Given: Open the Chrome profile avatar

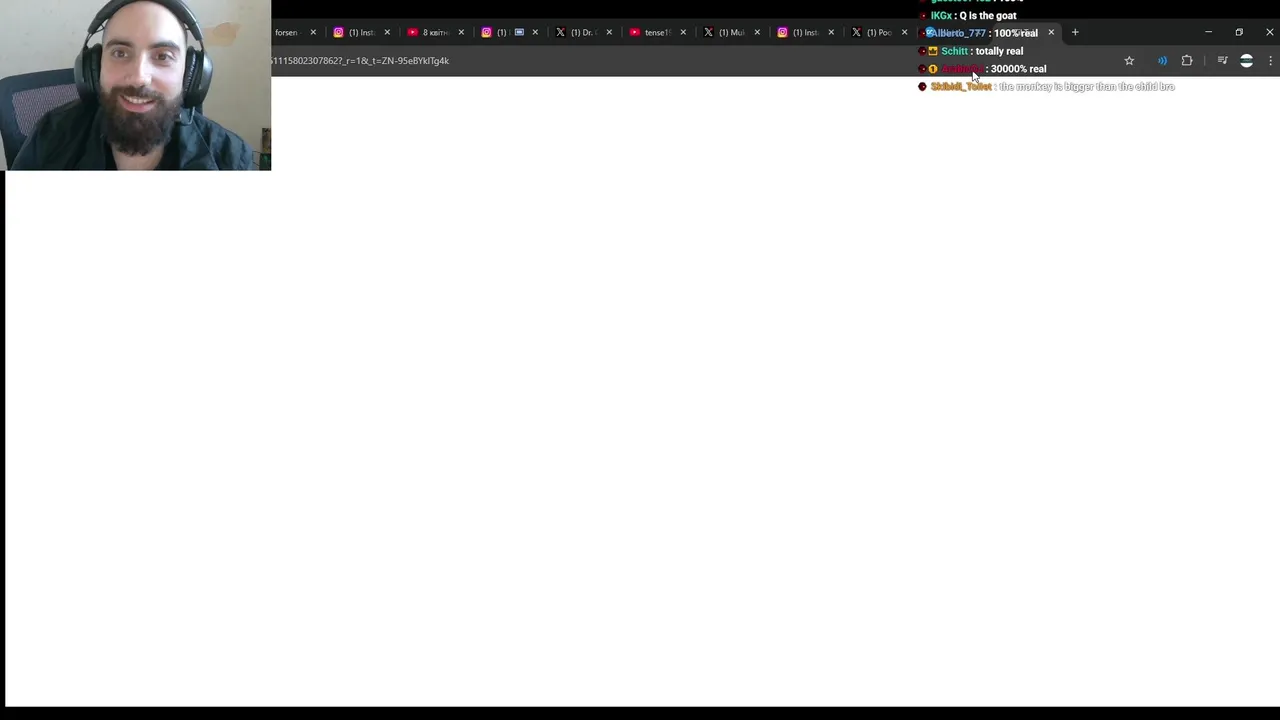Looking at the screenshot, I should [1246, 61].
